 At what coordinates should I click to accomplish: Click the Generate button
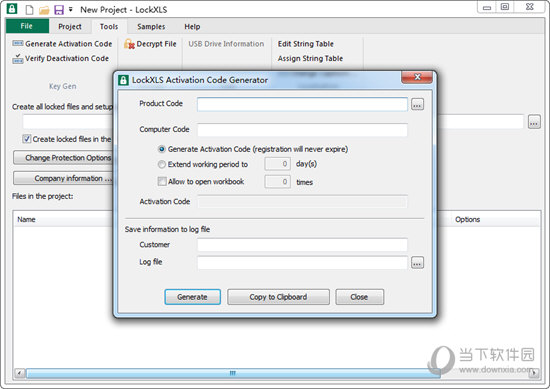tap(192, 297)
